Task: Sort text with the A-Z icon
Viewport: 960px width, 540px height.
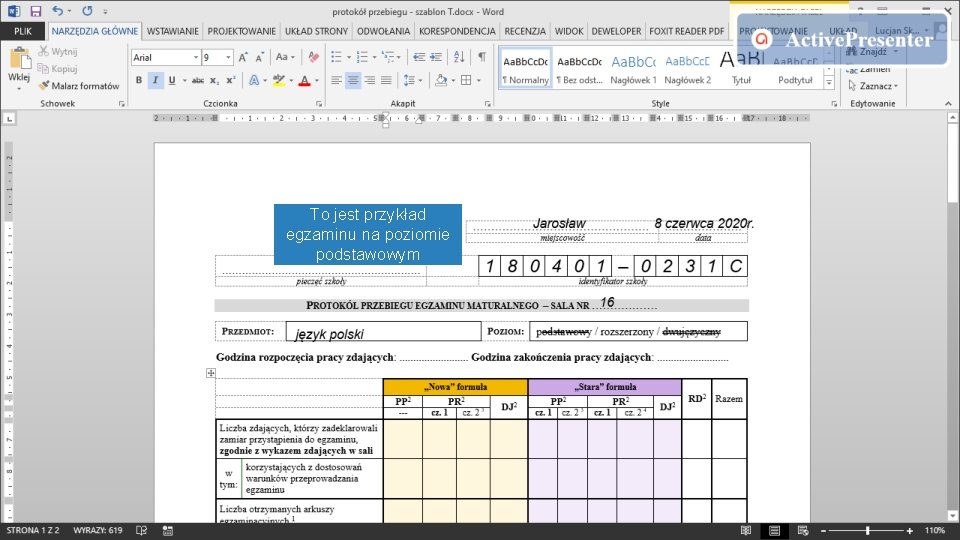Action: coord(459,58)
